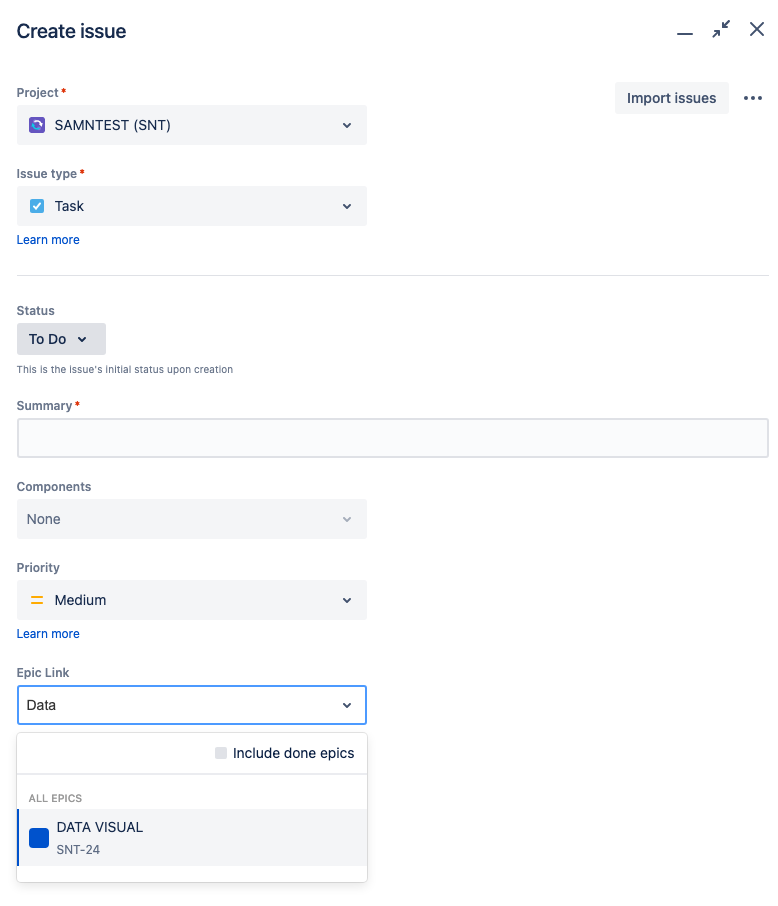Open the Priority Medium dropdown
Screen dimensions: 778x906
click(192, 600)
